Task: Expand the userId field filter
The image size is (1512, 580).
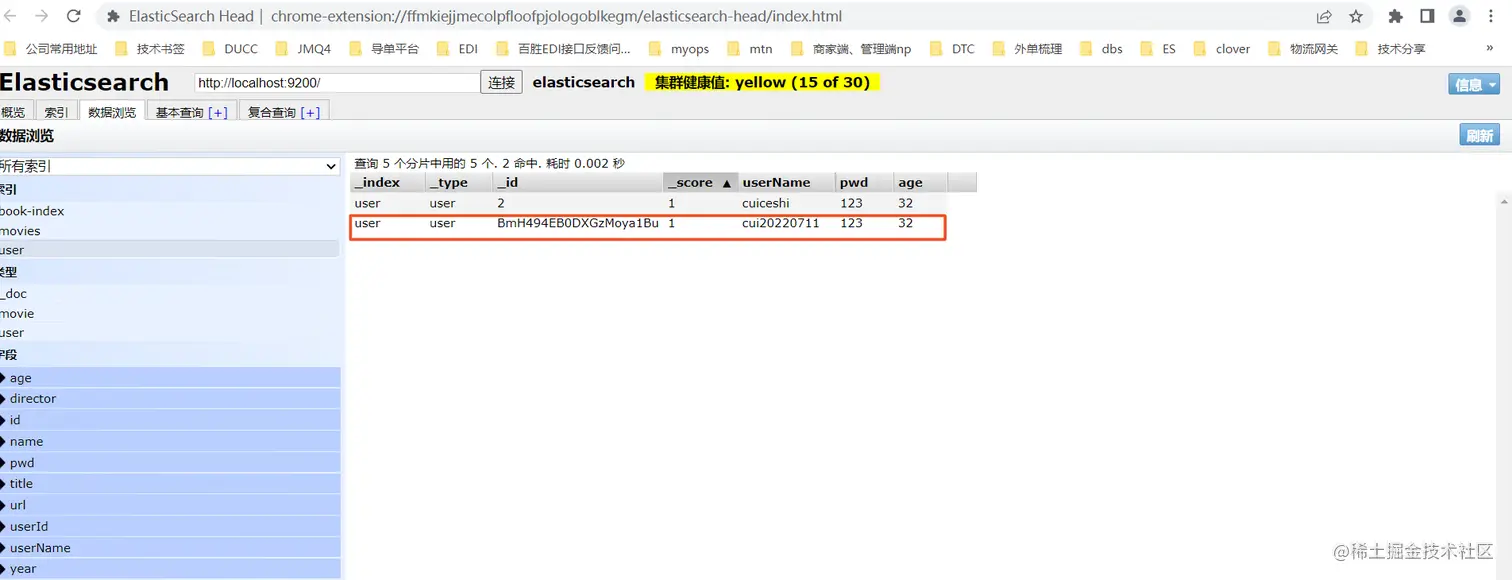Action: [x=170, y=526]
